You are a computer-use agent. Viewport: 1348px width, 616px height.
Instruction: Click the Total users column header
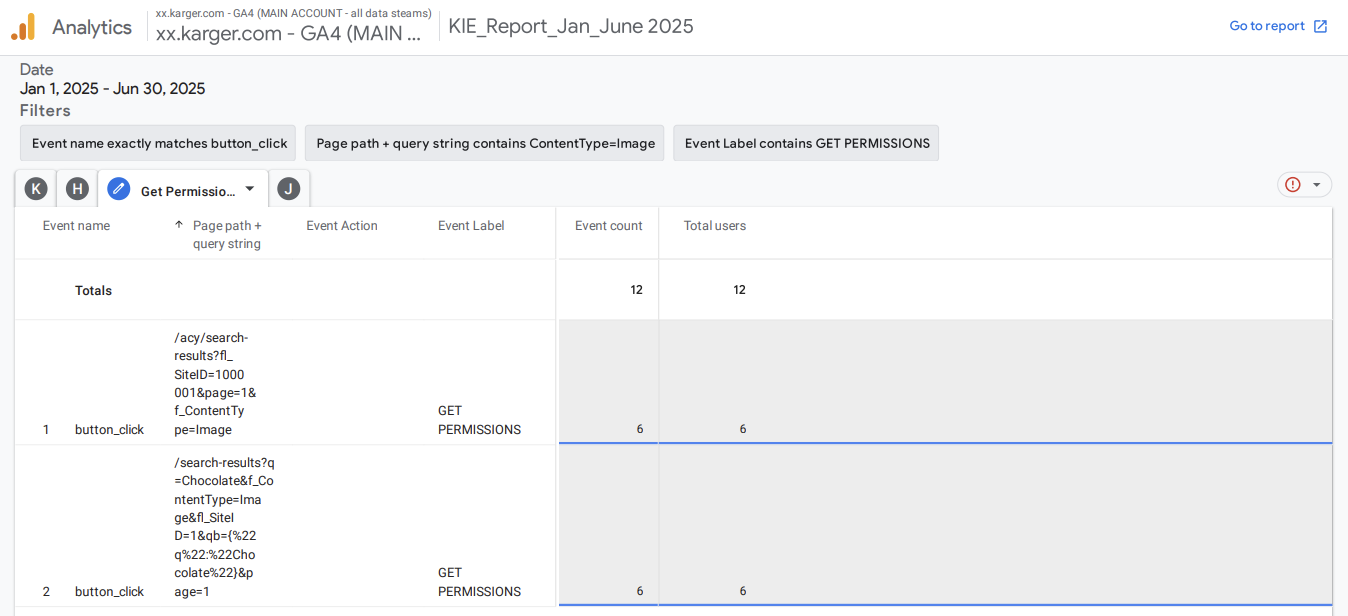715,226
